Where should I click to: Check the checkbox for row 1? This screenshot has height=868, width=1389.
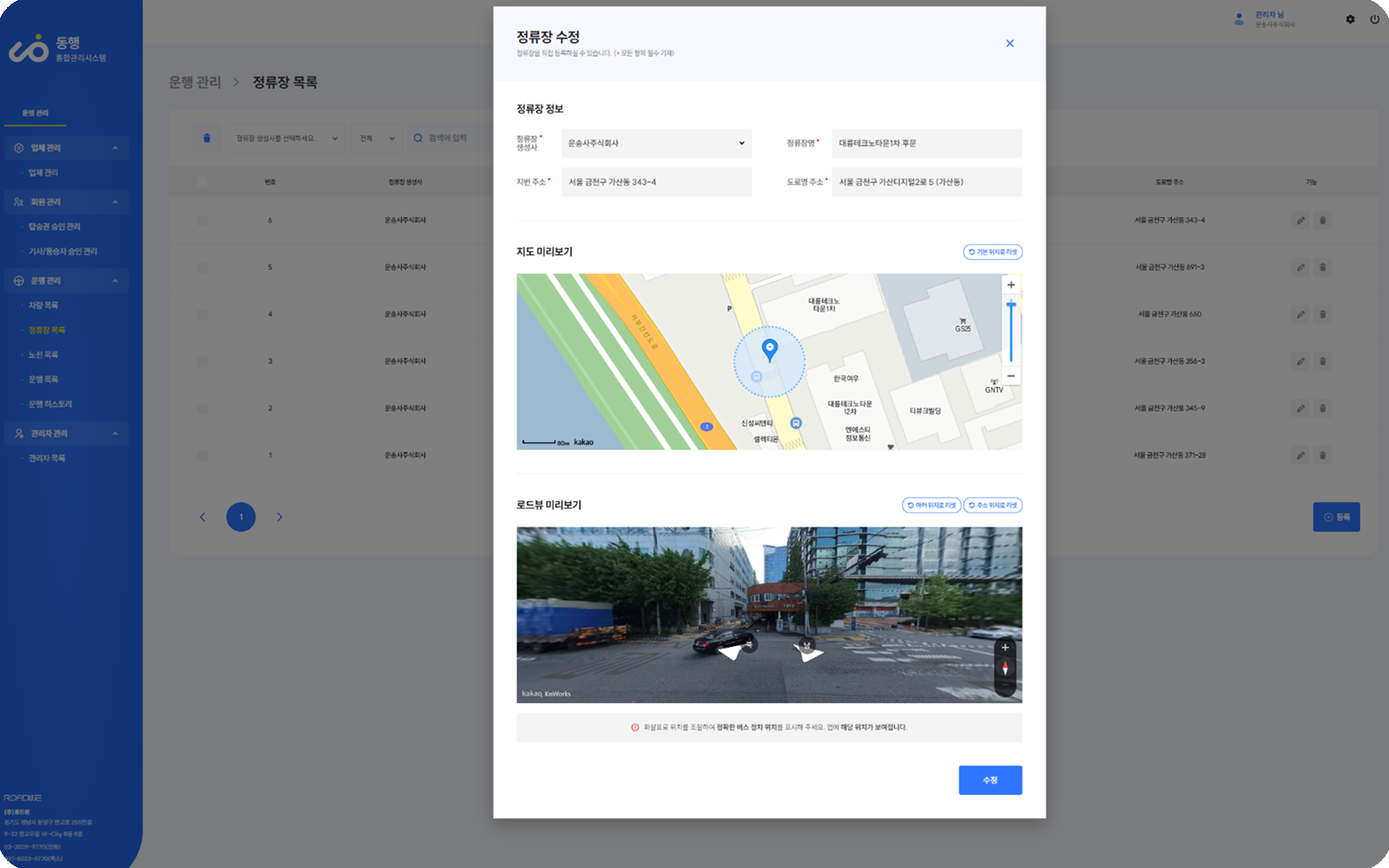tap(202, 455)
